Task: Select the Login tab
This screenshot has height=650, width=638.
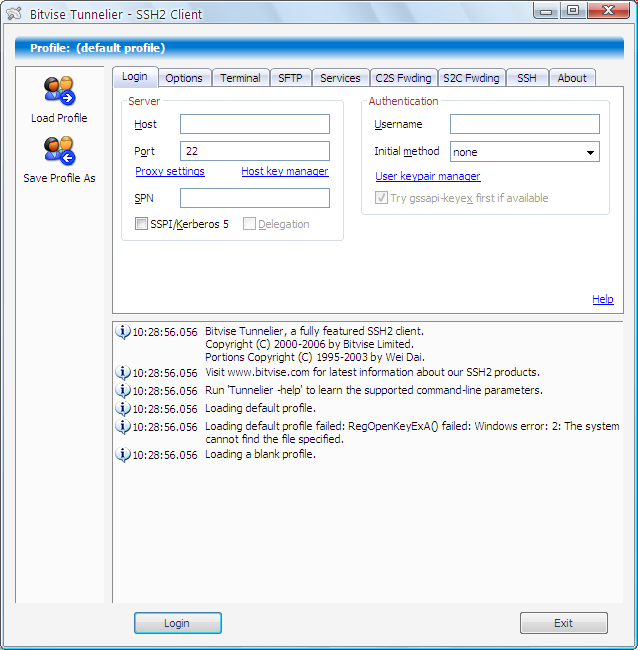Action: click(135, 77)
